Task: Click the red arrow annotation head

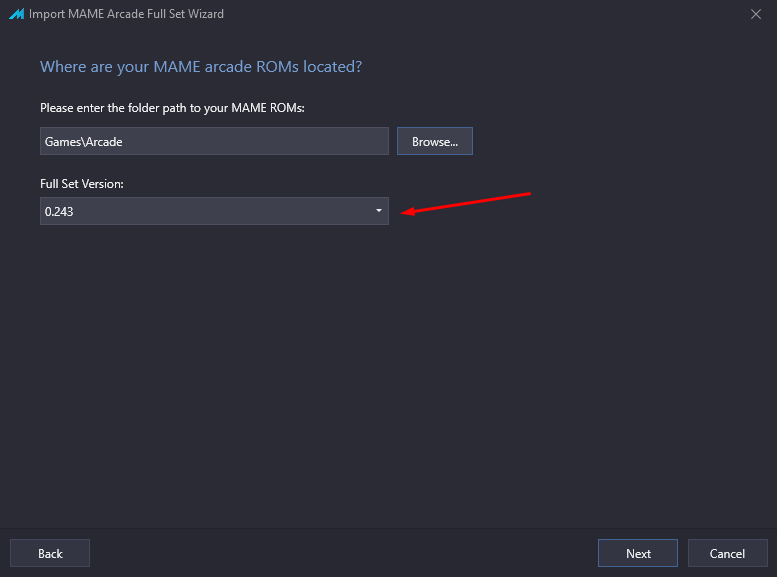Action: [x=408, y=212]
